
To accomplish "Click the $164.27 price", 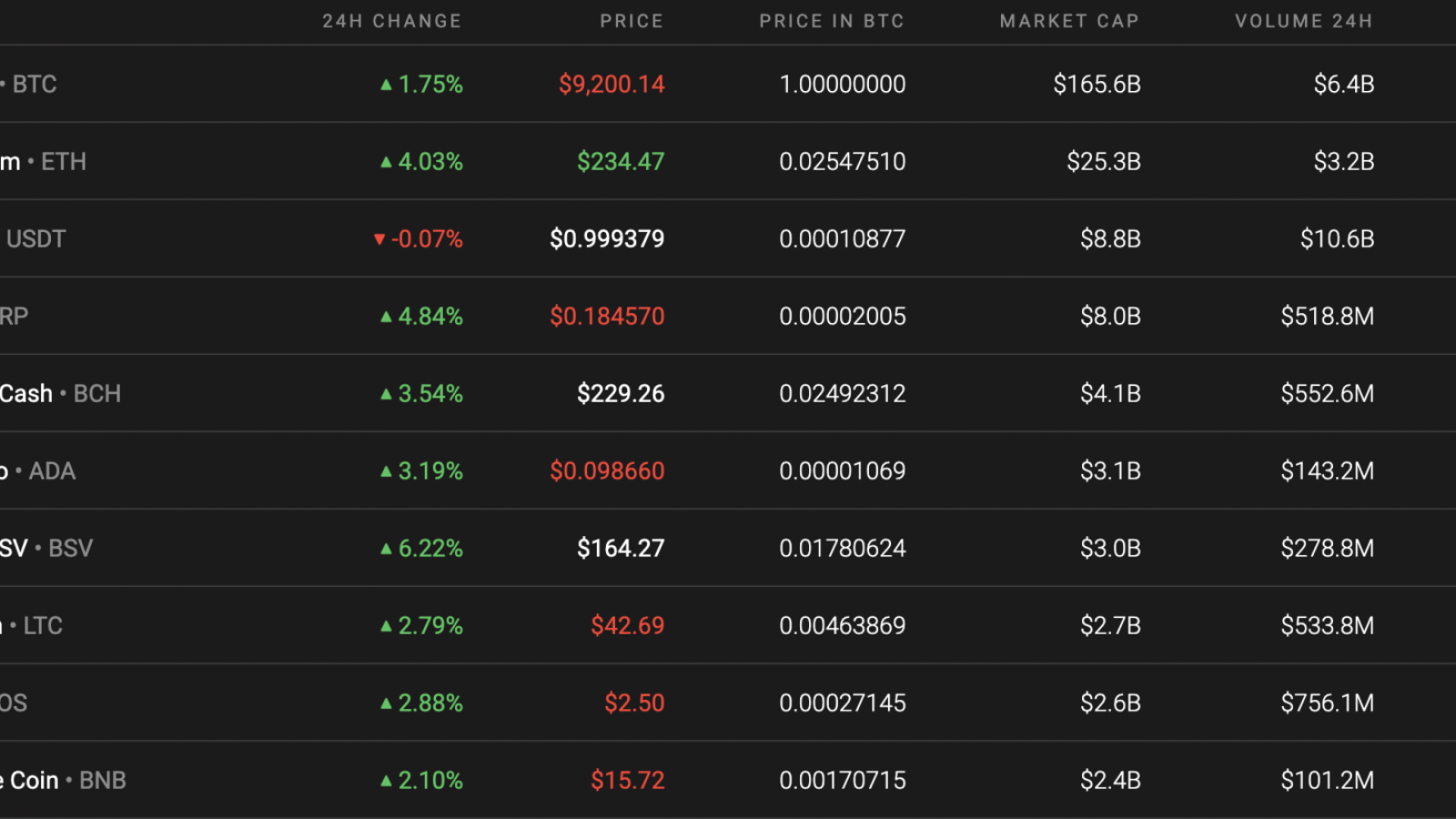I will pos(621,548).
